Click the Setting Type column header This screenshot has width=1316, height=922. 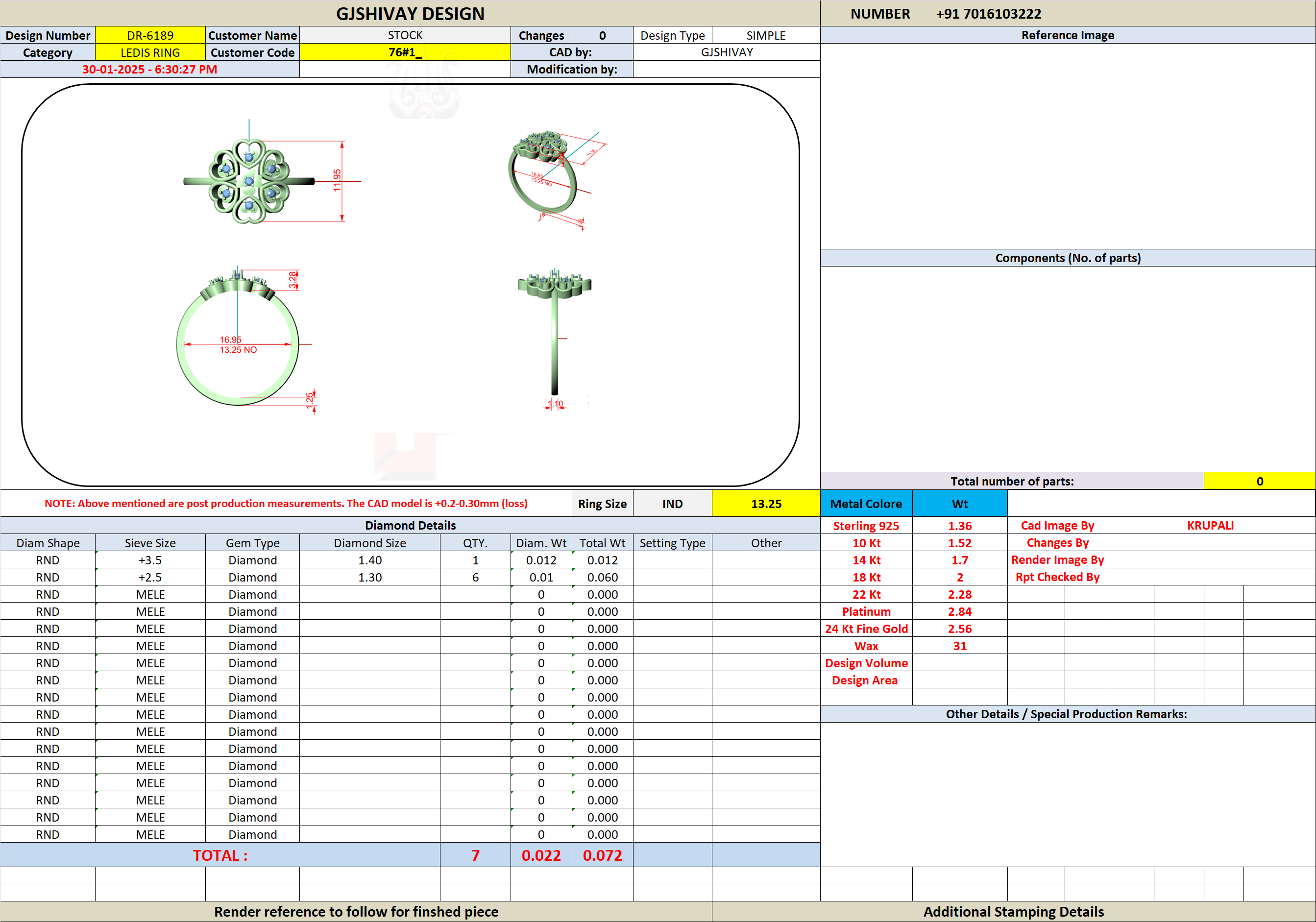click(x=672, y=543)
